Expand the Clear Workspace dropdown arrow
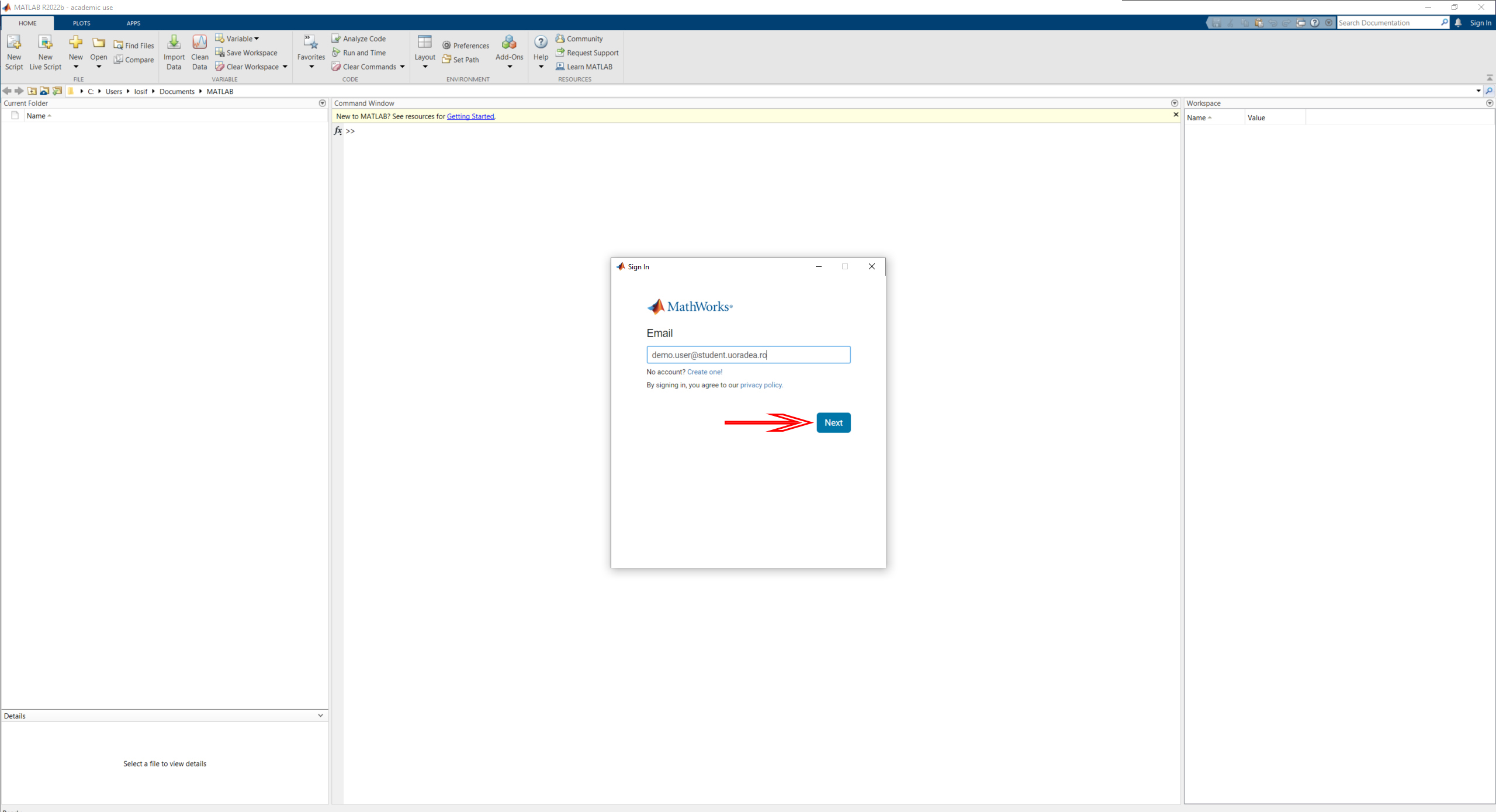This screenshot has height=812, width=1496. click(285, 67)
